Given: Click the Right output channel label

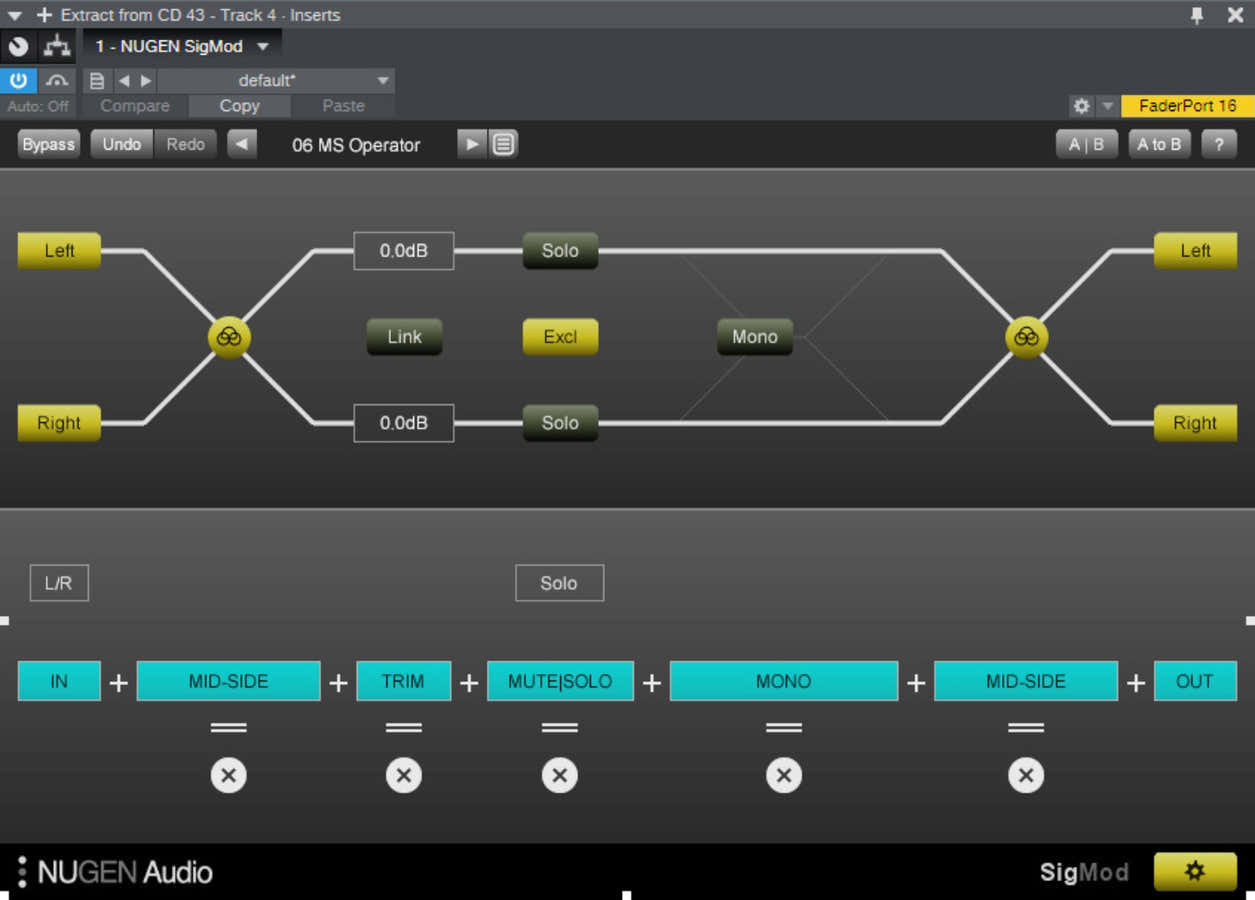Looking at the screenshot, I should tap(1195, 423).
